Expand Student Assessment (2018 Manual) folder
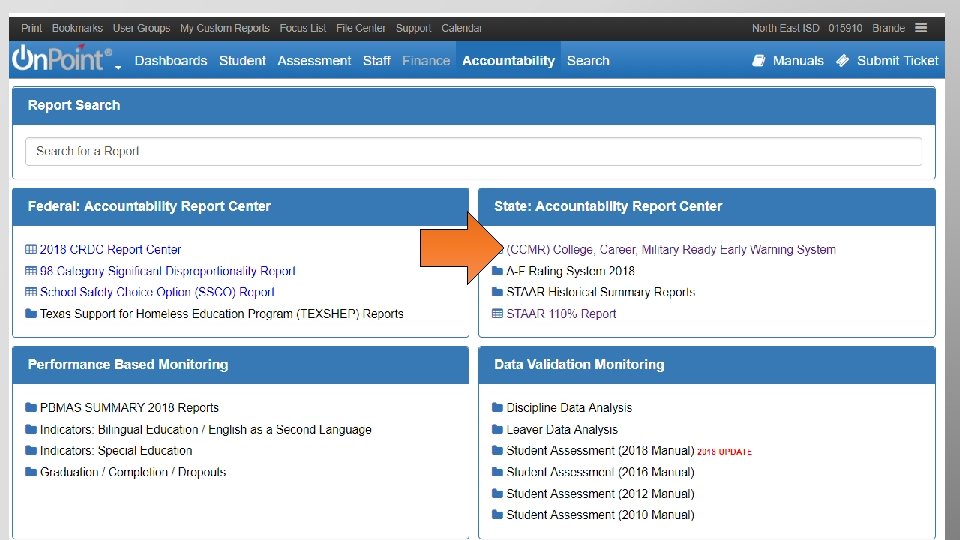Viewport: 960px width, 540px height. click(601, 451)
